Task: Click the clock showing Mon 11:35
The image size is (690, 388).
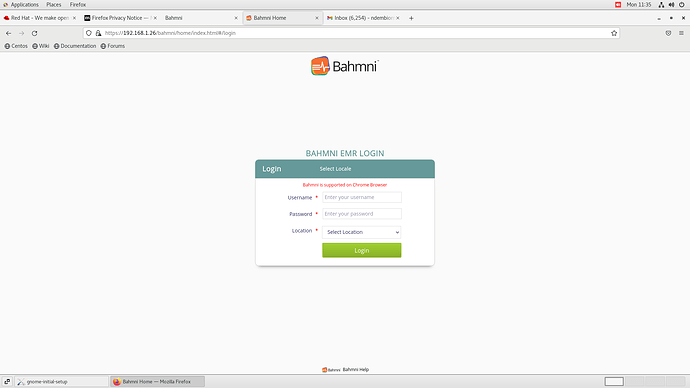Action: tap(639, 4)
